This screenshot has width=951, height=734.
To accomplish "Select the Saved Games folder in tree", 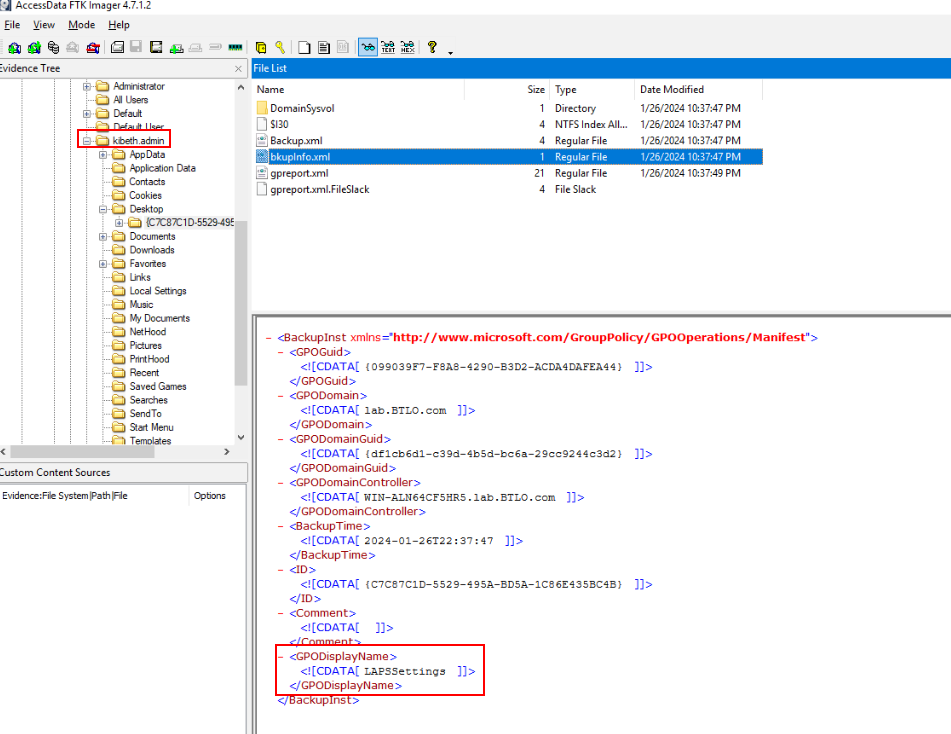I will click(x=158, y=386).
